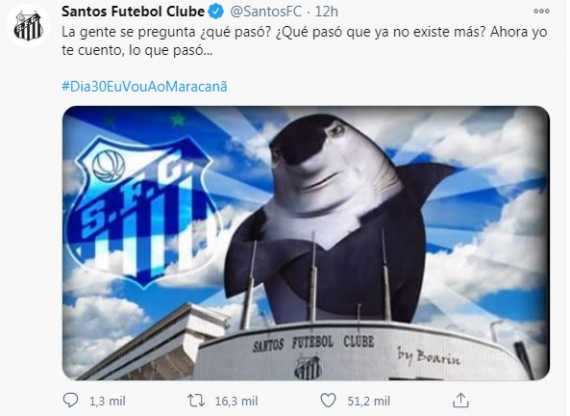Click the Santos Futebol Clube display name
Image resolution: width=570 pixels, height=416 pixels.
133,12
